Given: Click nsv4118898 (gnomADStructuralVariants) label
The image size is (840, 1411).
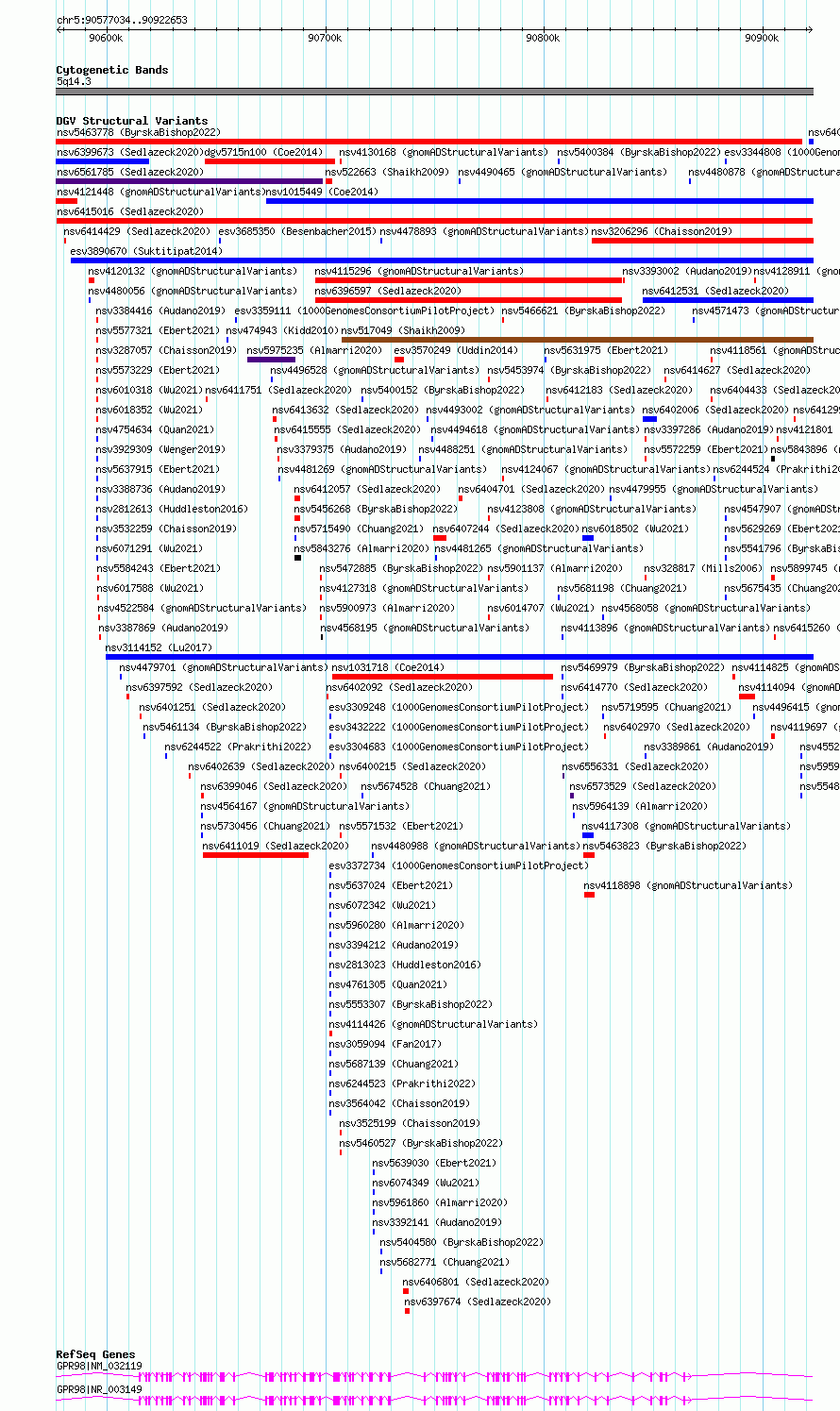Looking at the screenshot, I should click(x=688, y=886).
